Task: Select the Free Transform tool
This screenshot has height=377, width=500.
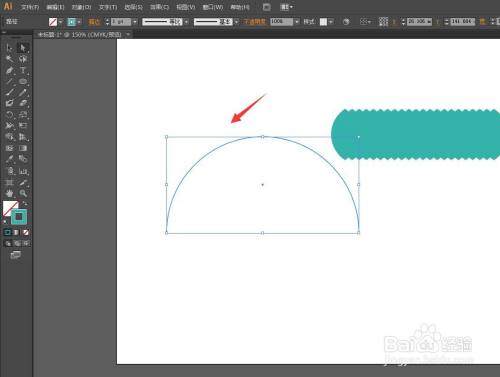Action: pos(23,126)
